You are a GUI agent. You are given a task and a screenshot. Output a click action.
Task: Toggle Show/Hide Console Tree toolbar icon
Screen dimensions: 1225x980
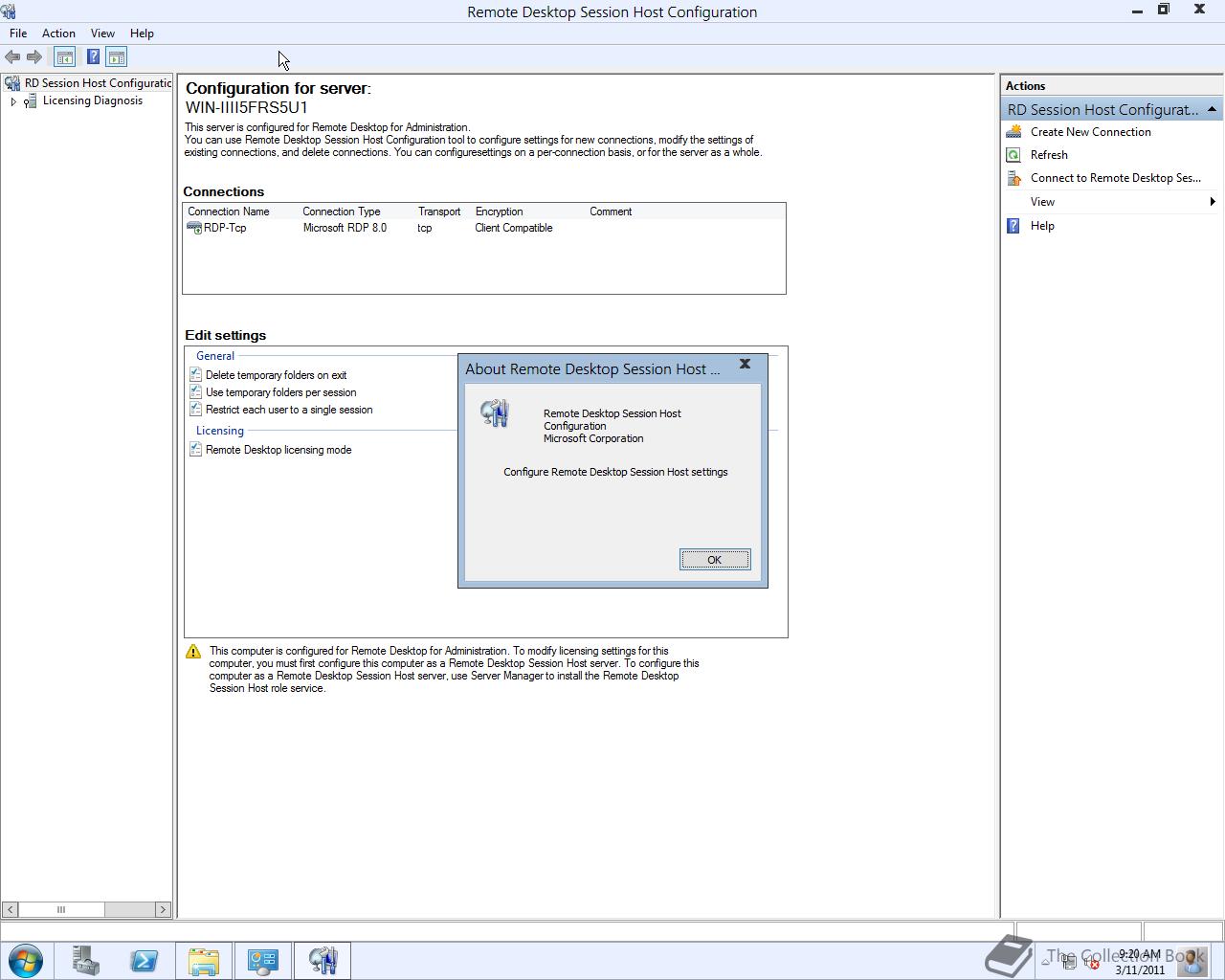click(x=64, y=57)
